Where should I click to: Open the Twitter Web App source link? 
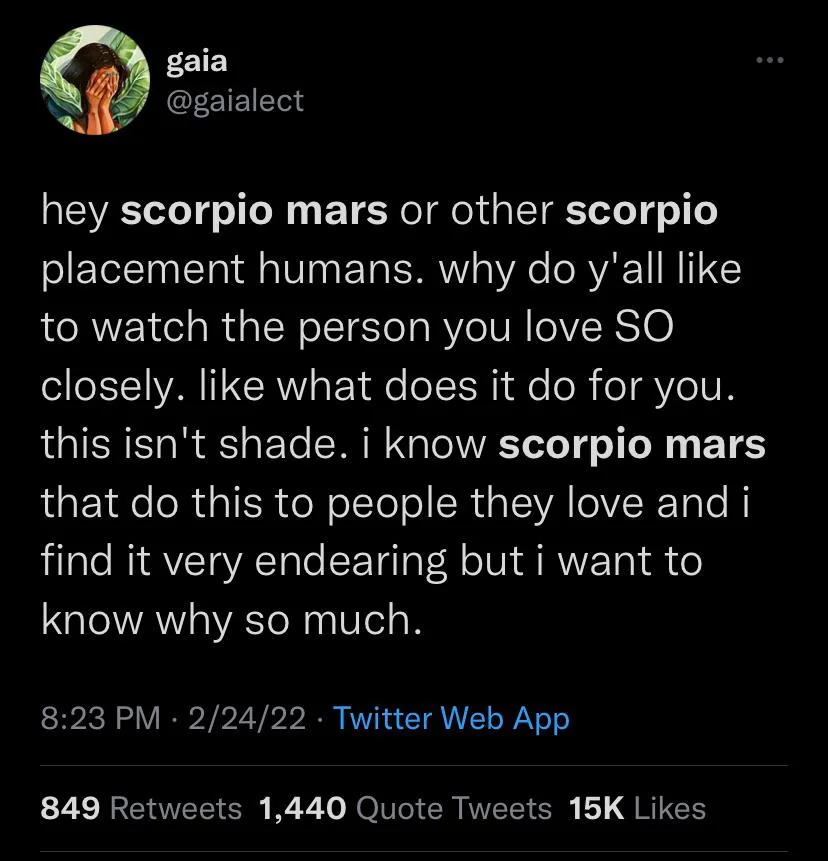(451, 716)
